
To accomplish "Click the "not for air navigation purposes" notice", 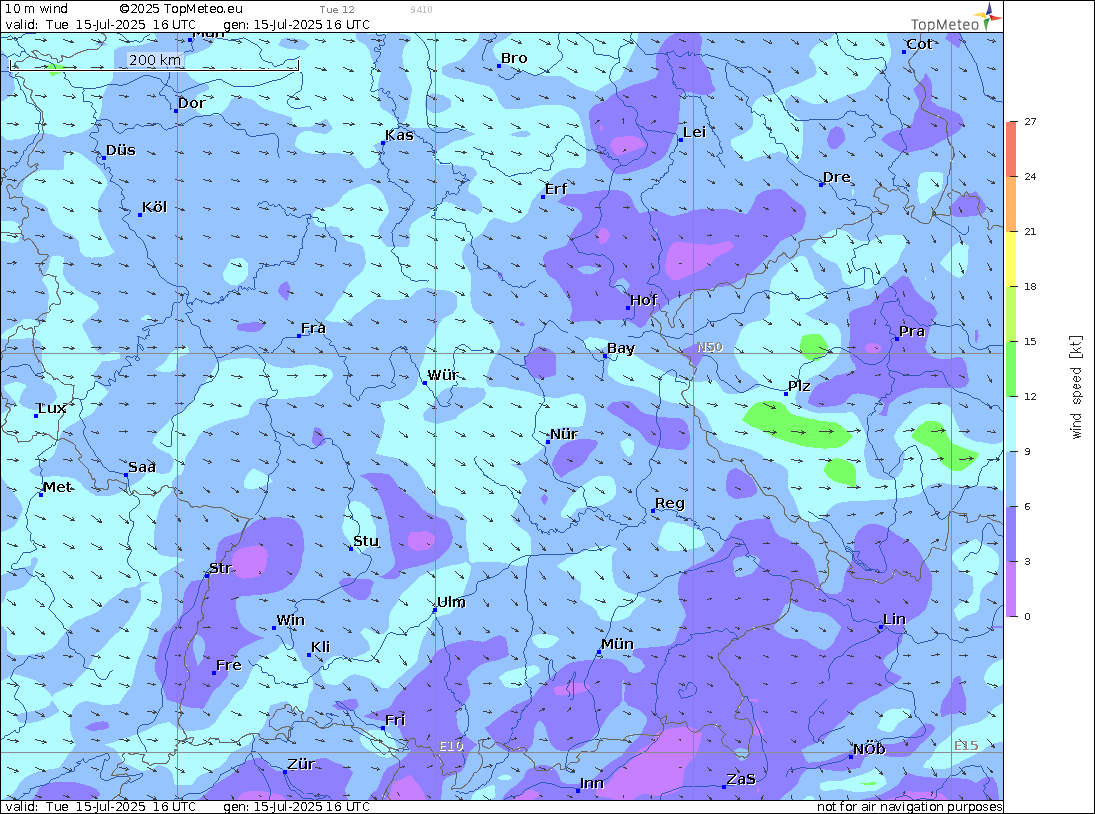I will tap(909, 806).
